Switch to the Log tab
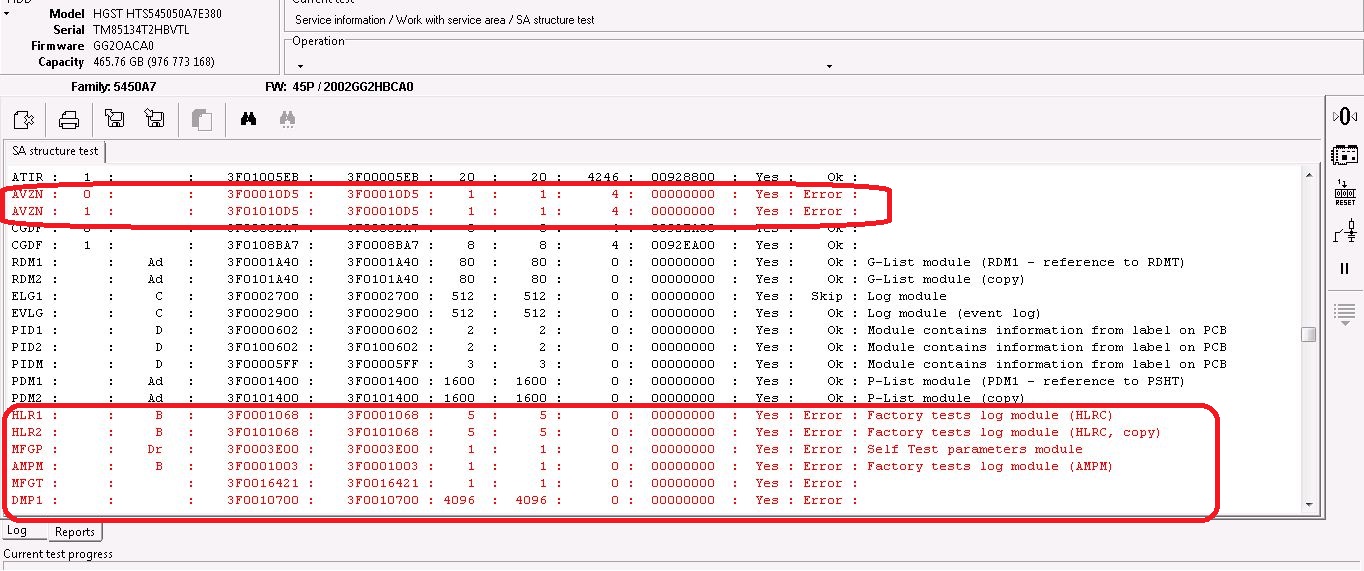 click(x=17, y=531)
